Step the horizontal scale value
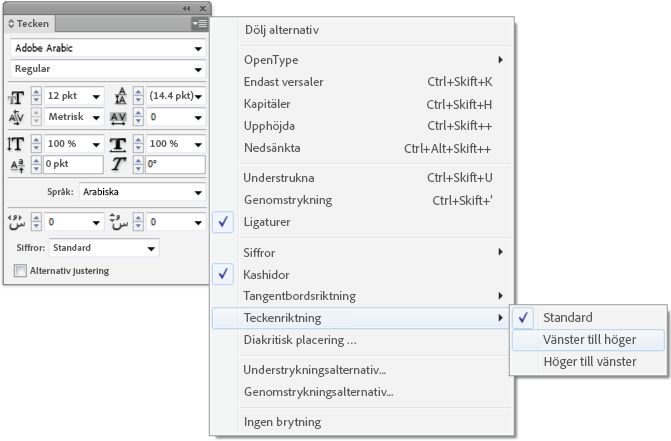671x441 pixels. pos(138,144)
